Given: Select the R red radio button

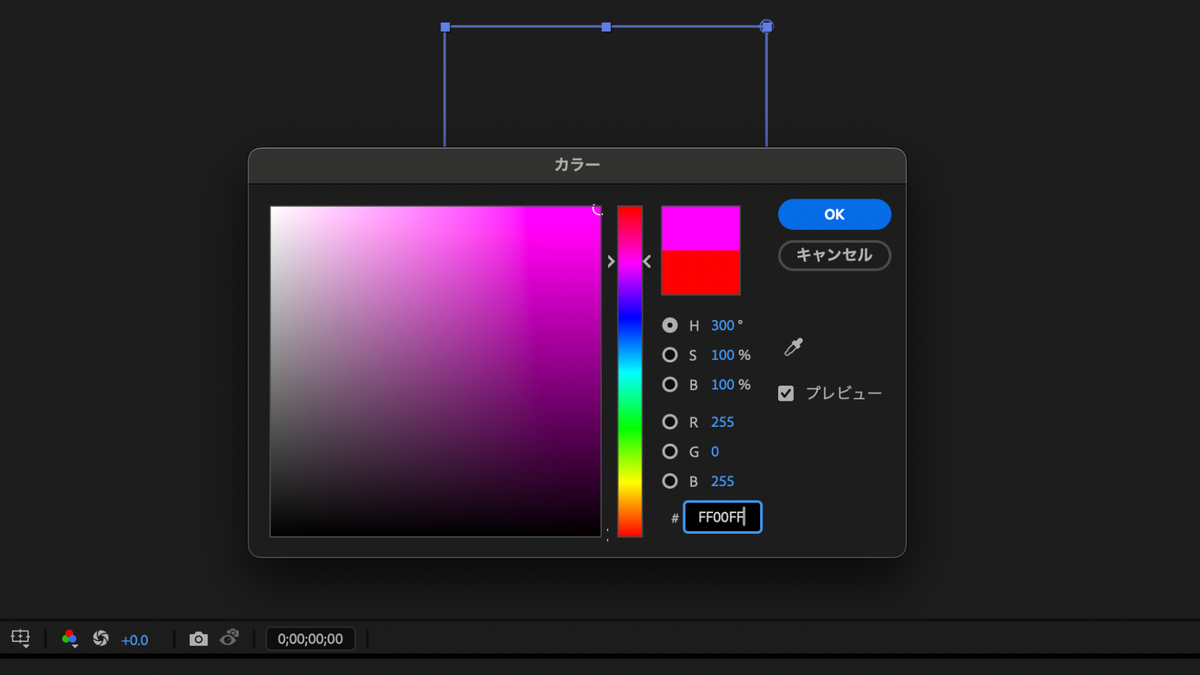Looking at the screenshot, I should [670, 422].
